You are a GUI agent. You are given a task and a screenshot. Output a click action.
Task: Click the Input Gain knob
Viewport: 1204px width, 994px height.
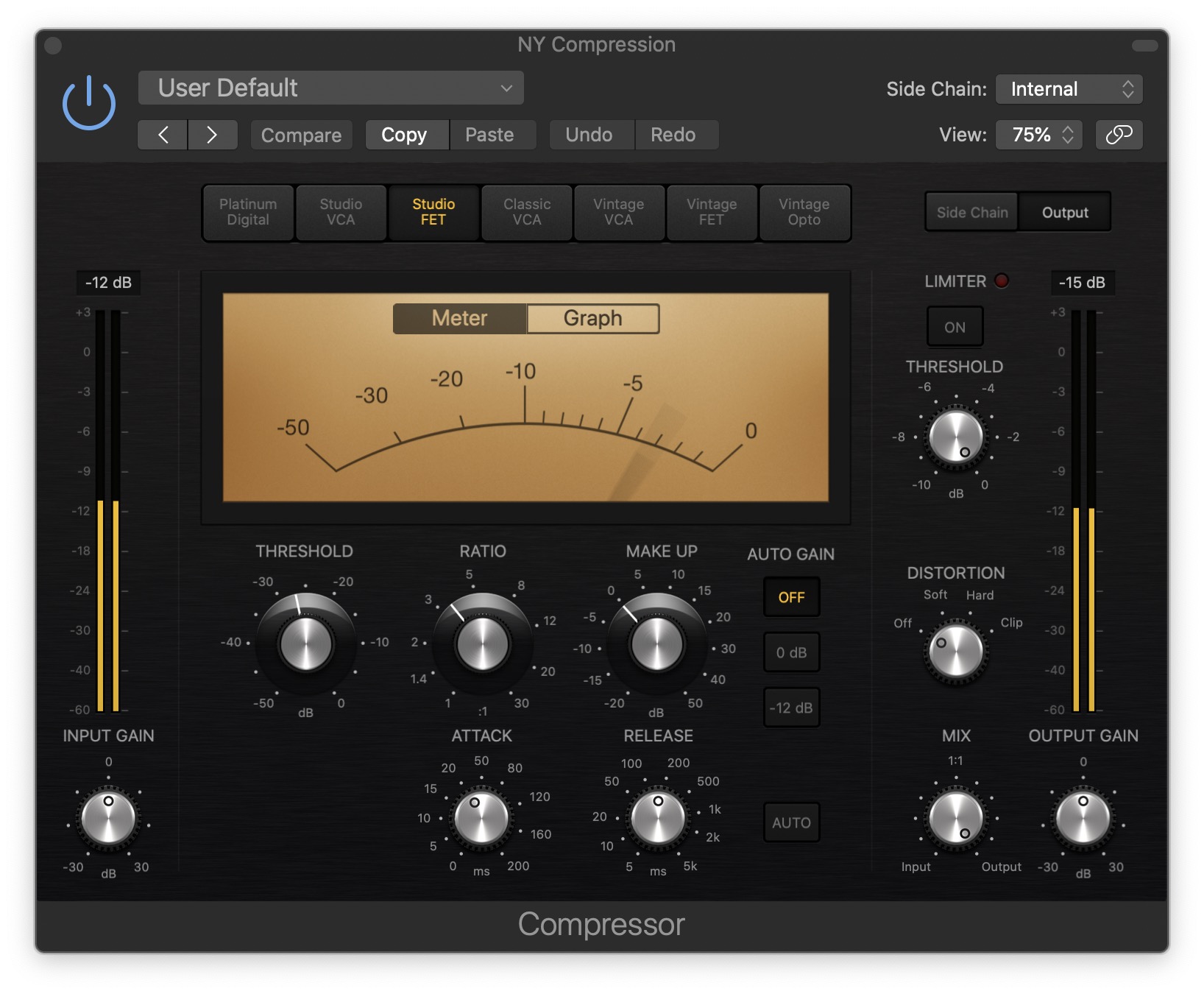pyautogui.click(x=108, y=817)
